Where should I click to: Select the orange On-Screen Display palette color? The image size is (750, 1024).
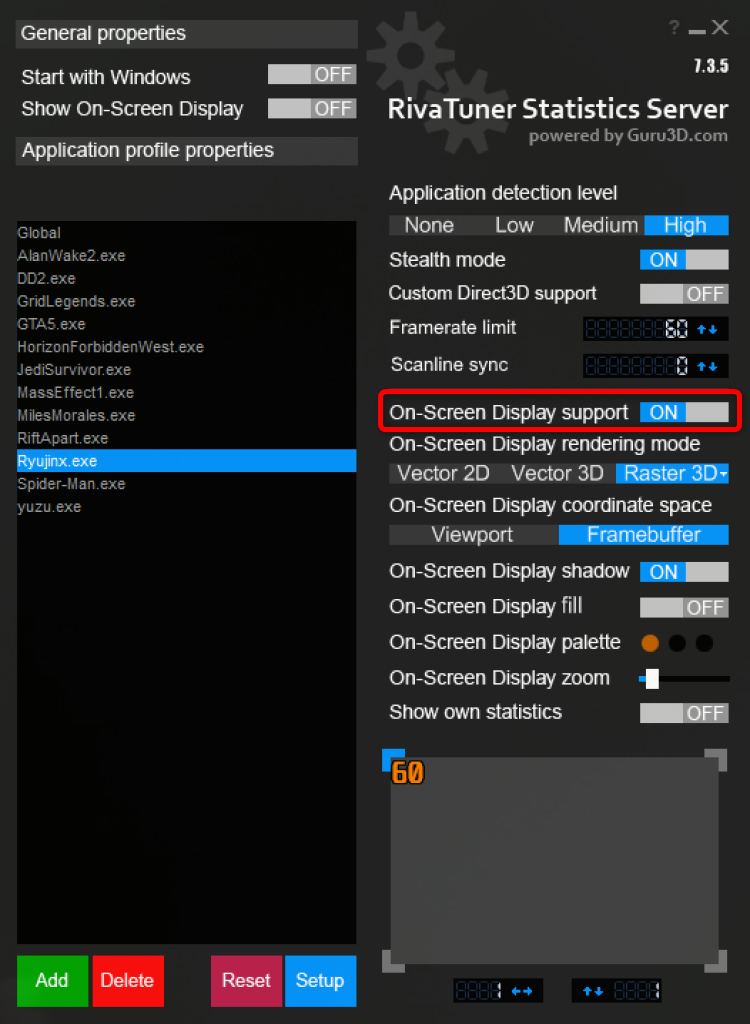[x=650, y=643]
